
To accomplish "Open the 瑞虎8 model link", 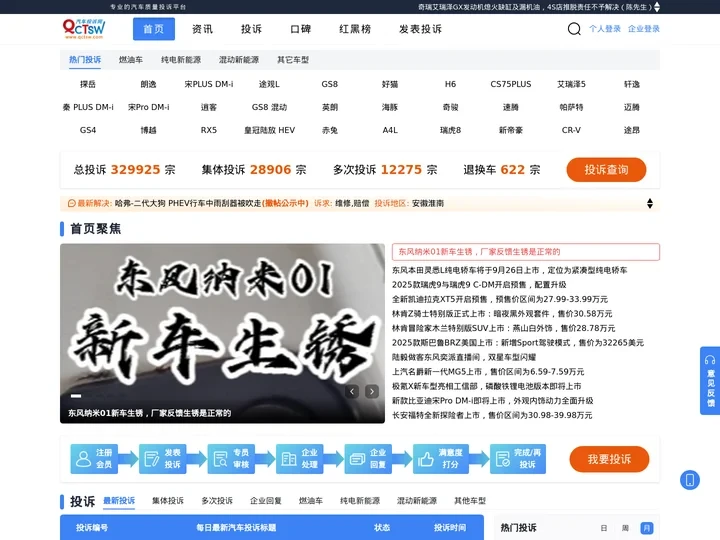I will [x=450, y=130].
